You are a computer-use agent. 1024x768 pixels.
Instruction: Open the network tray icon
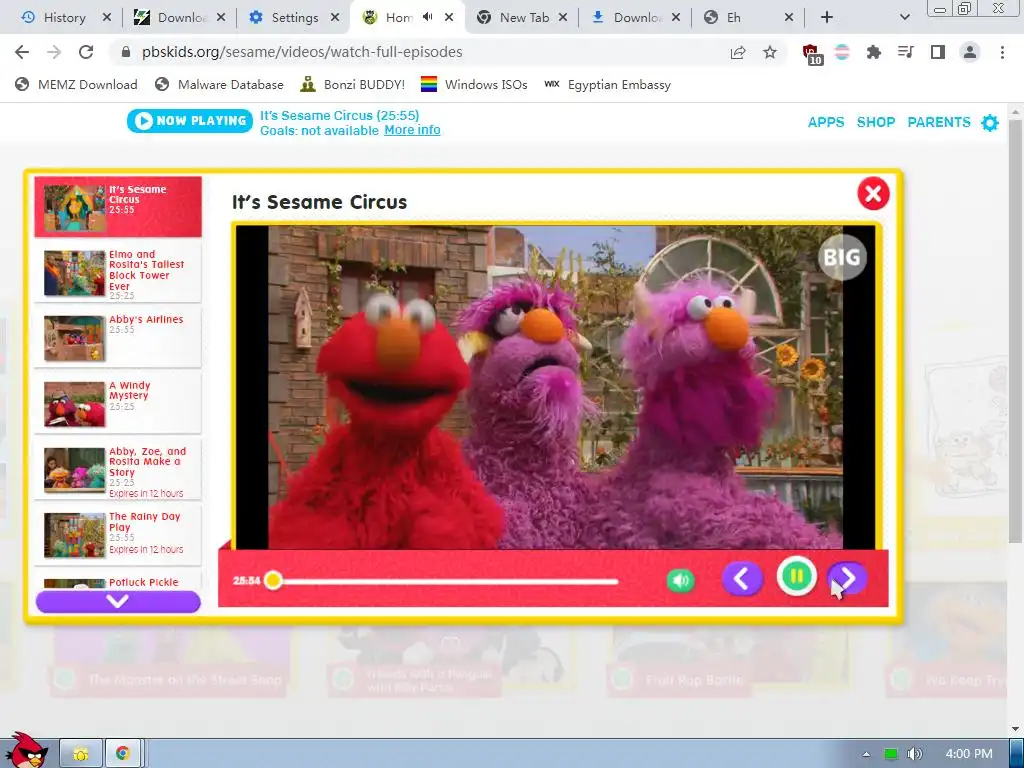[891, 754]
